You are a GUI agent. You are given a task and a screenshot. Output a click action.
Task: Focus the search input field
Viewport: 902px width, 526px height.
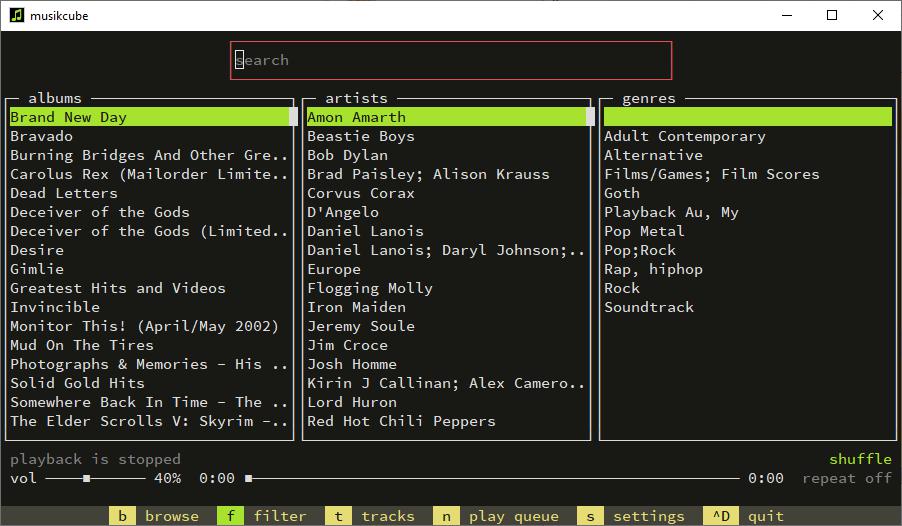[x=451, y=60]
